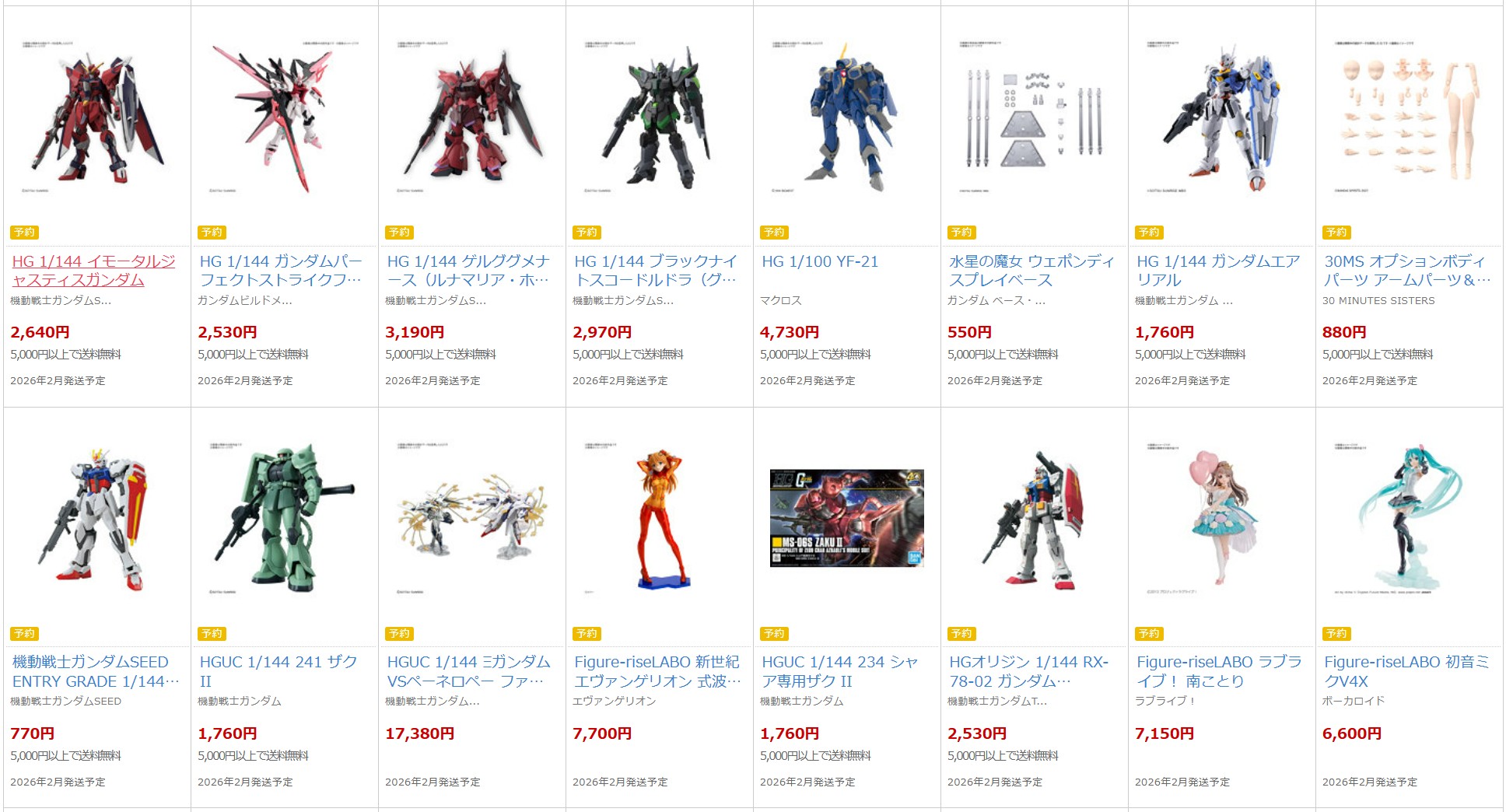Open the HG 1/100 YF-21 product link
The height and width of the screenshot is (812, 1506).
click(x=820, y=261)
